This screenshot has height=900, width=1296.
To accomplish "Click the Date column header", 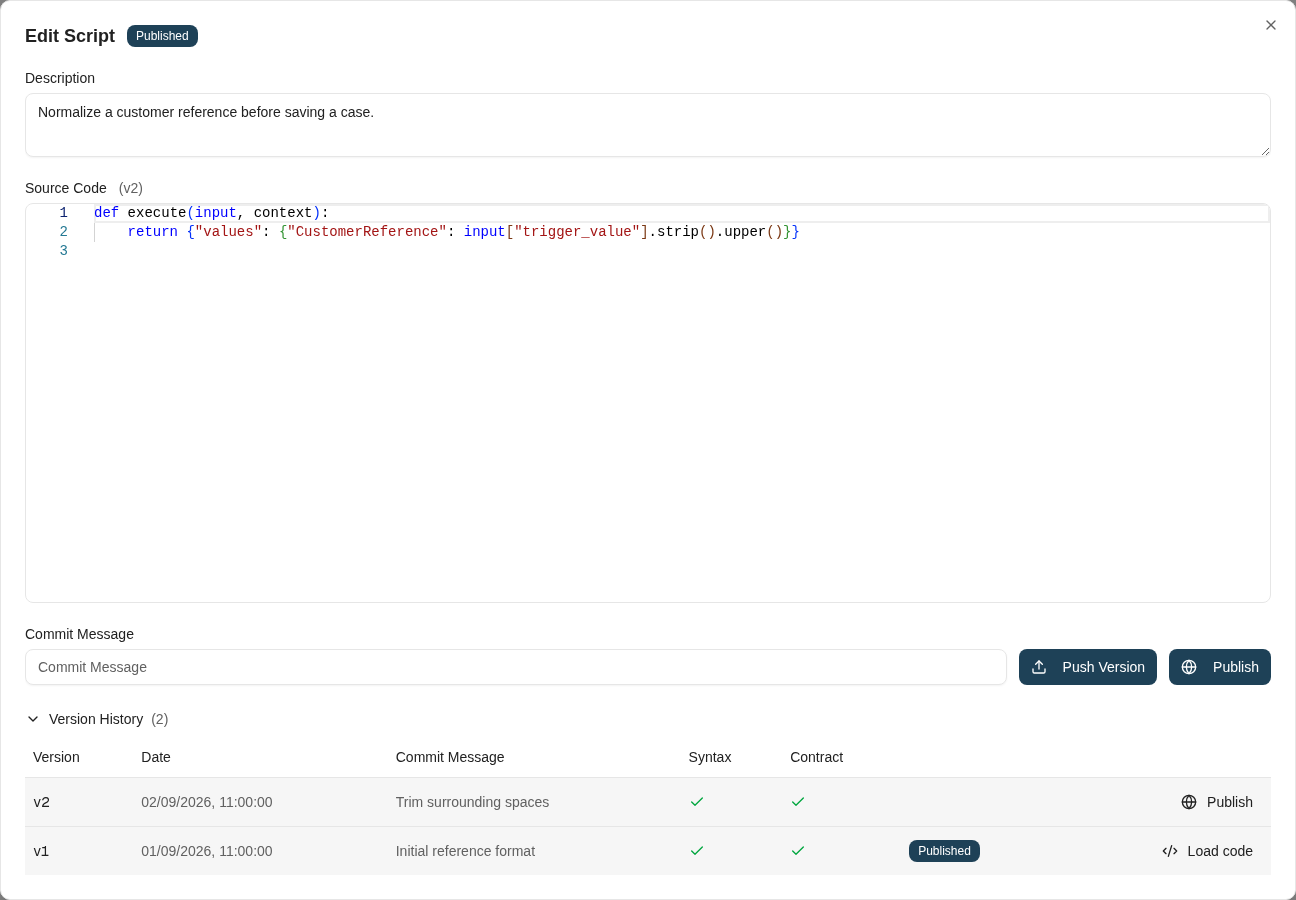I will click(x=156, y=757).
